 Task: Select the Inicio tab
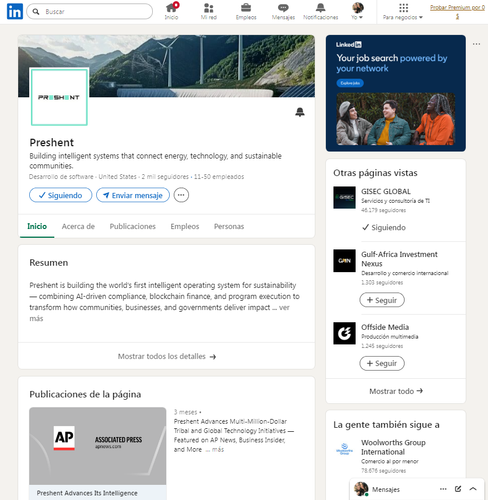[x=37, y=226]
